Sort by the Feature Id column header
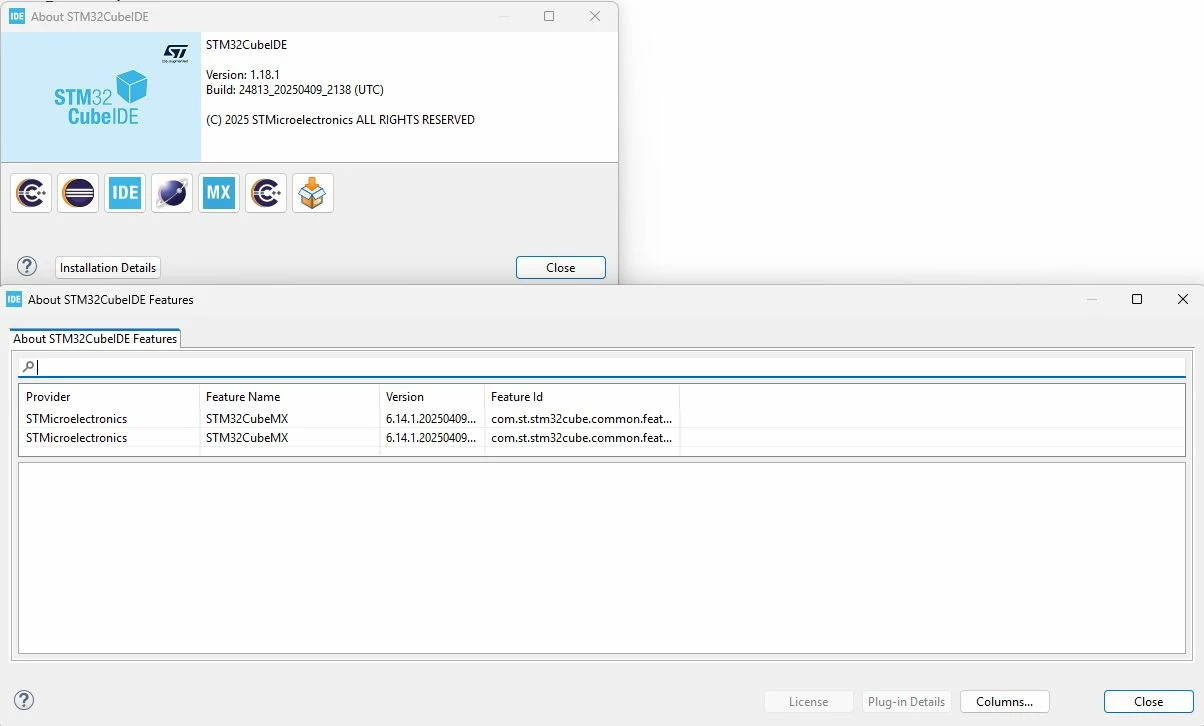The image size is (1204, 726). (x=582, y=397)
